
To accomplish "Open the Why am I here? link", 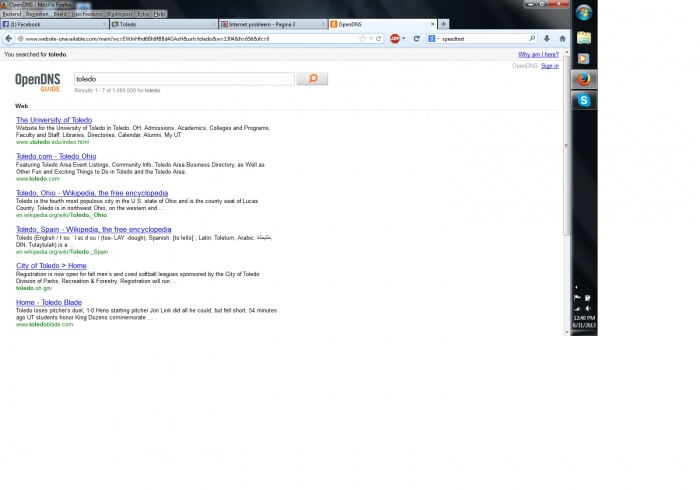I will point(538,54).
